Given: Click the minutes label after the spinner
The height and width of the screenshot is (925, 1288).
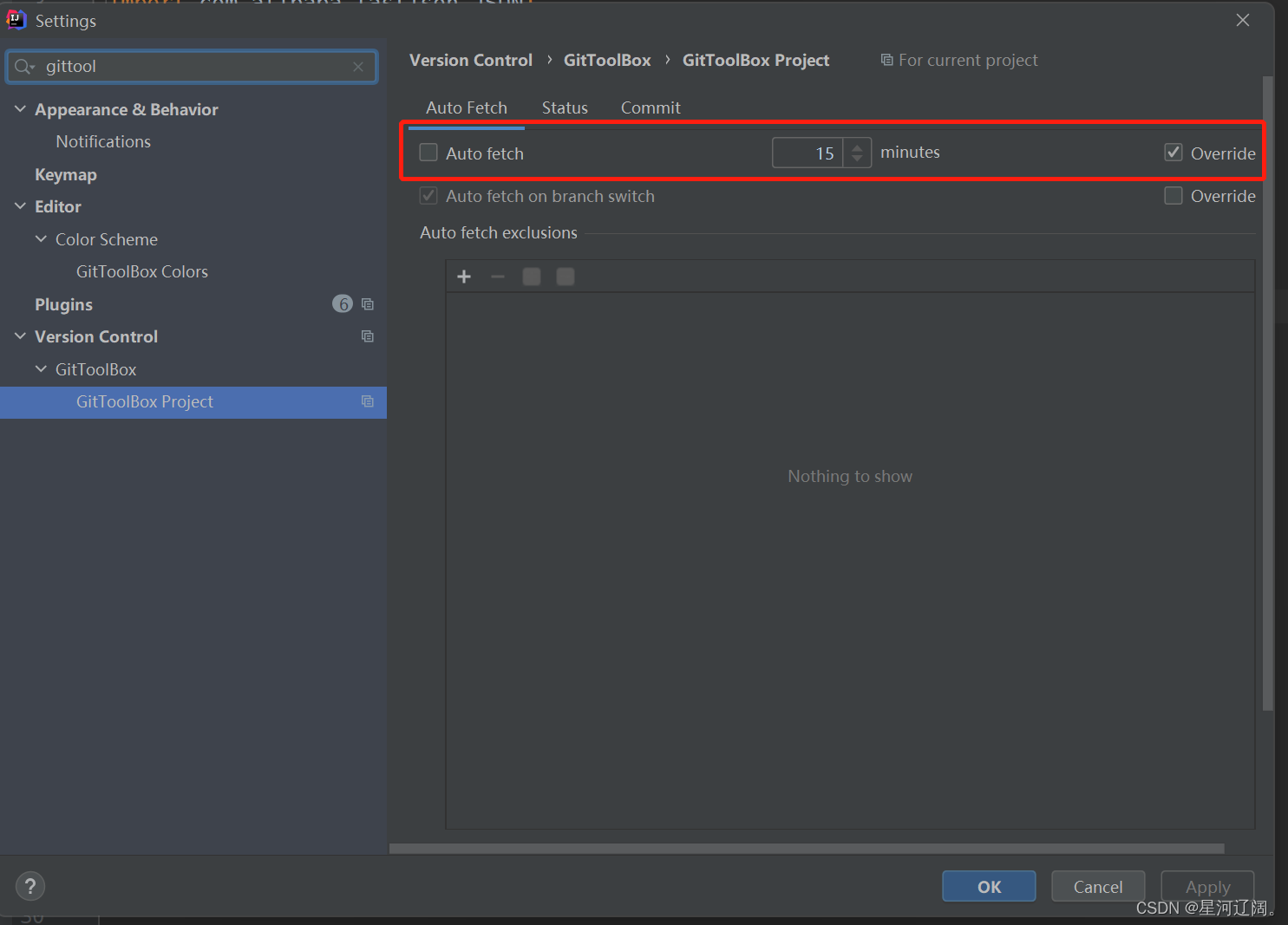Looking at the screenshot, I should [910, 152].
